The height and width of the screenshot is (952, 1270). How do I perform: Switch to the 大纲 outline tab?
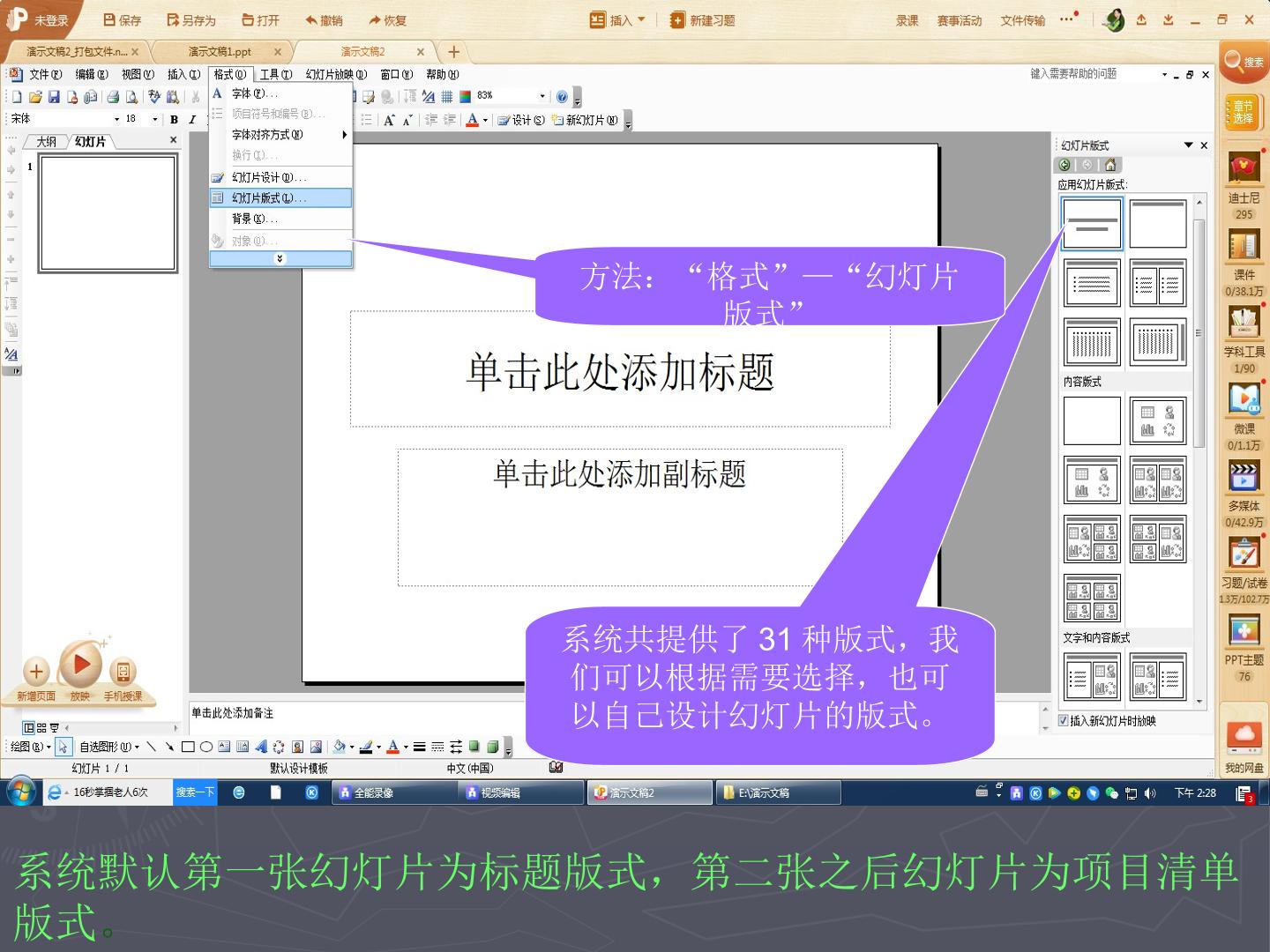(46, 141)
